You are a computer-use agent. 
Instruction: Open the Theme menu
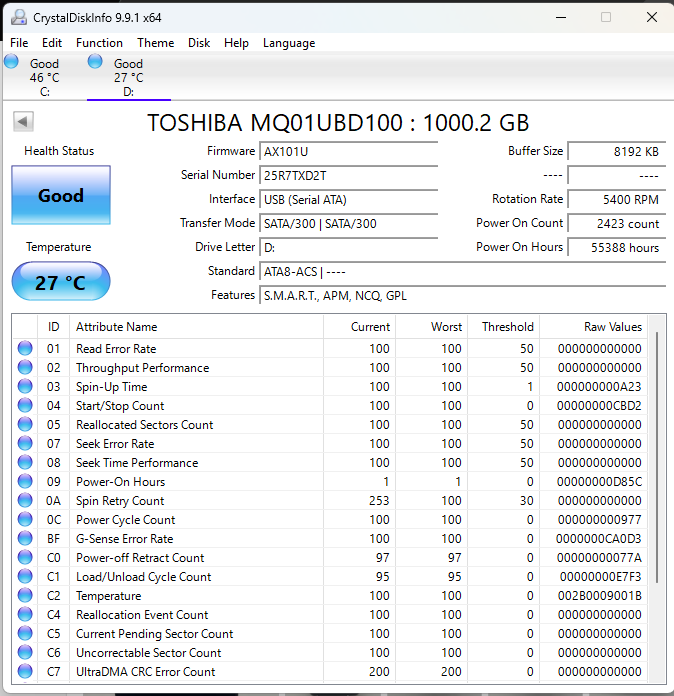155,43
